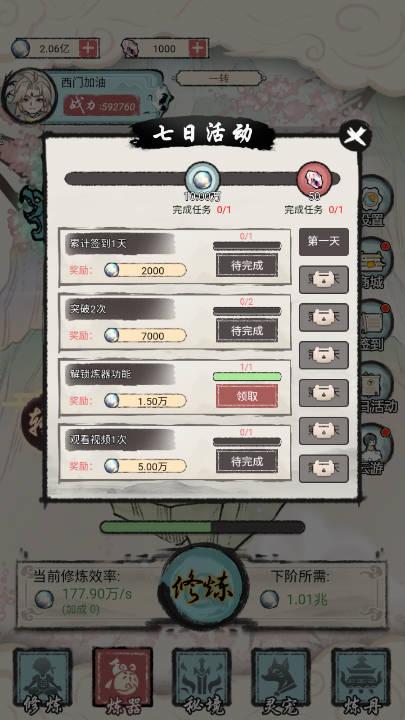Tap 待完成 for the 累计签到1天 task

pos(247,265)
